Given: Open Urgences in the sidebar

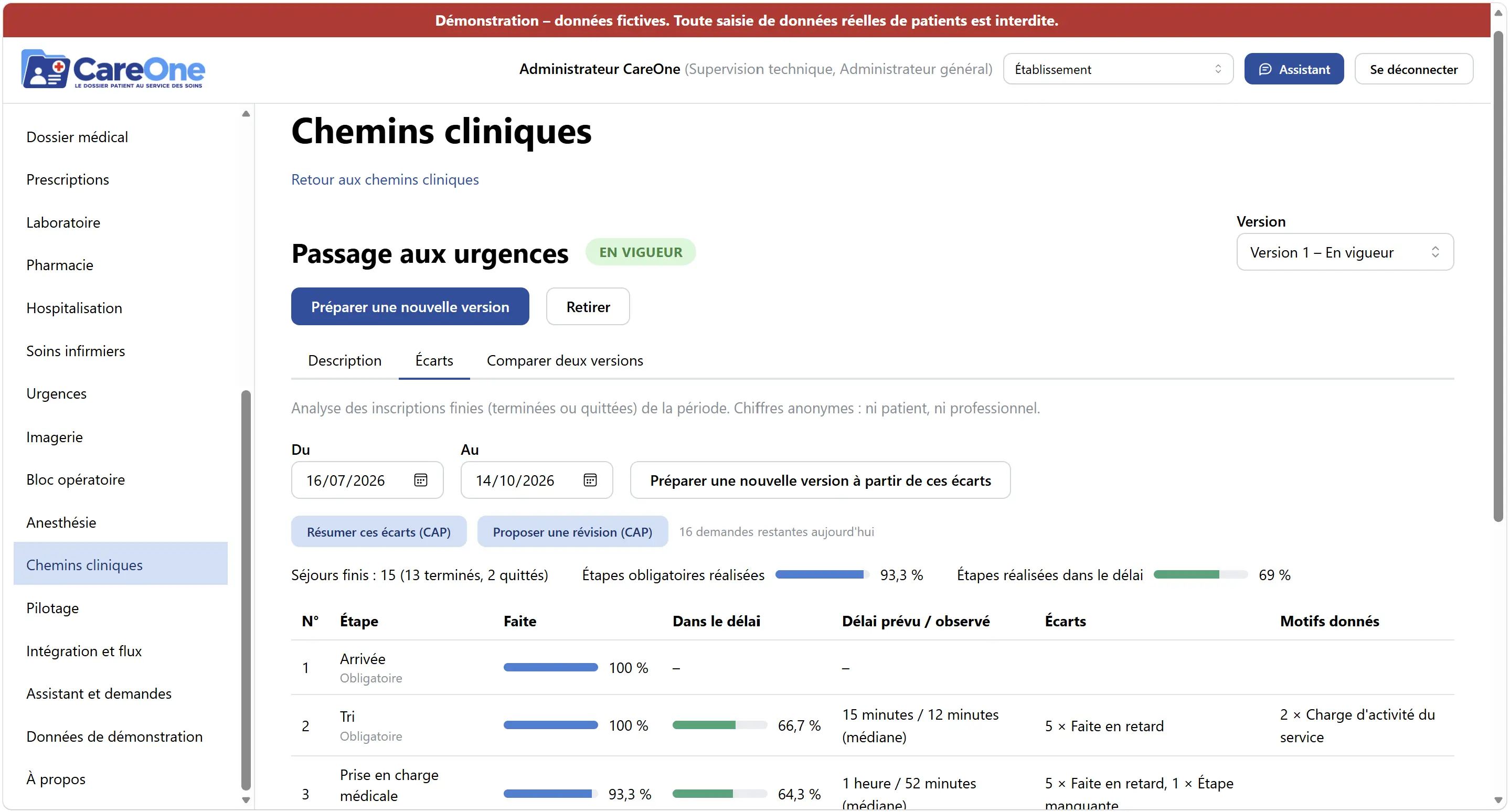Looking at the screenshot, I should pyautogui.click(x=120, y=394).
